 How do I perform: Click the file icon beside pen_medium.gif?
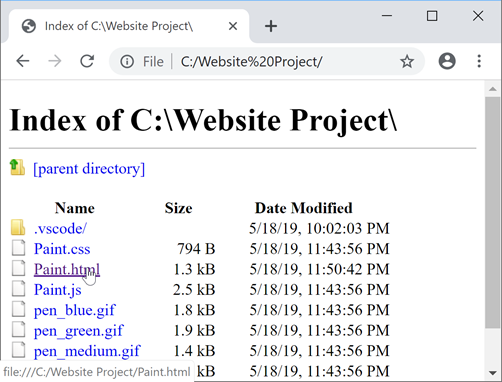19,350
